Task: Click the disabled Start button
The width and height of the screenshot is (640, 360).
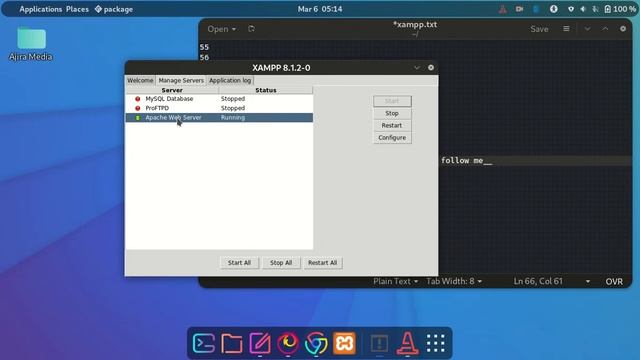Action: click(x=392, y=101)
